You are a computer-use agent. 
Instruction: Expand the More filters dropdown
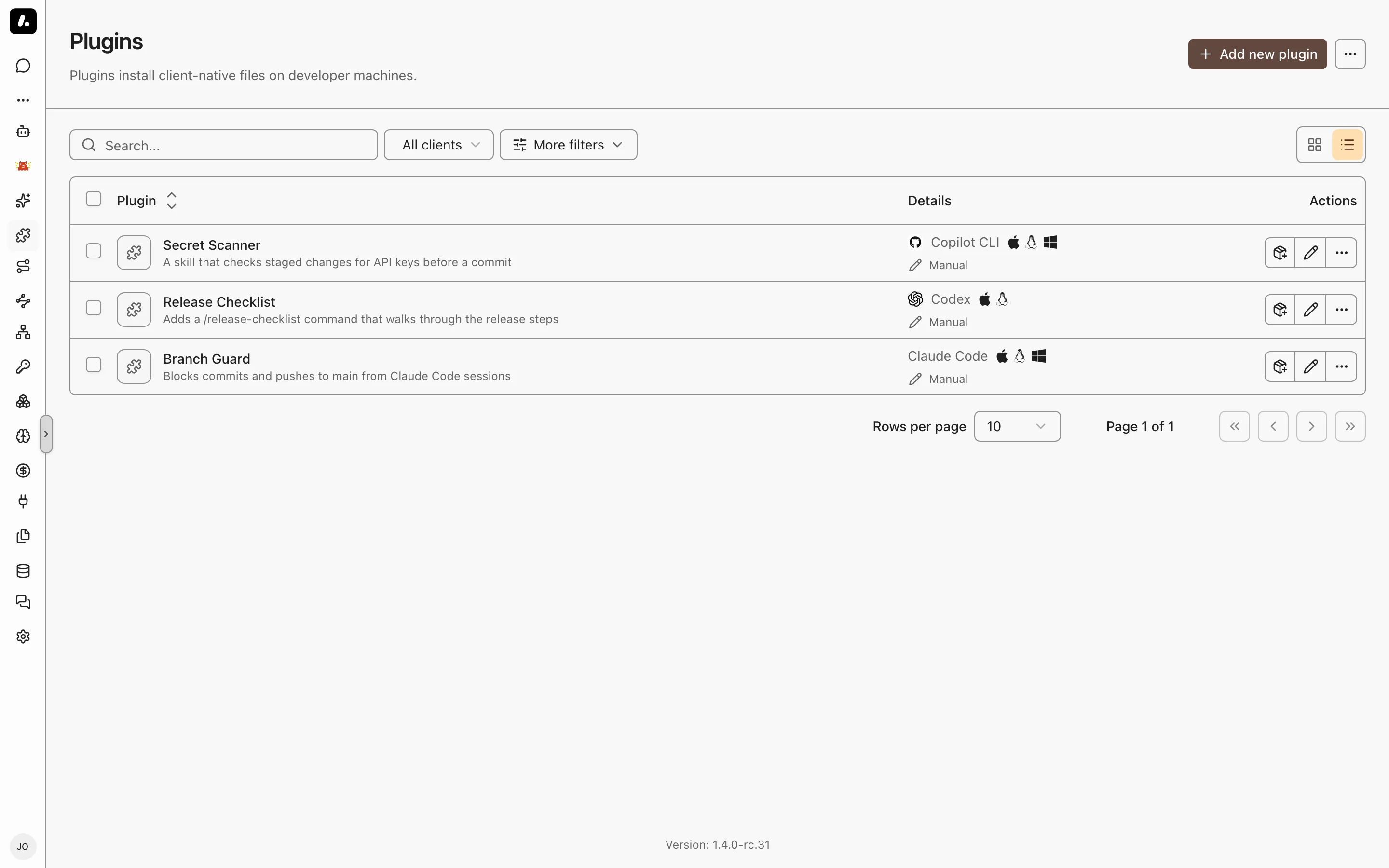[568, 145]
